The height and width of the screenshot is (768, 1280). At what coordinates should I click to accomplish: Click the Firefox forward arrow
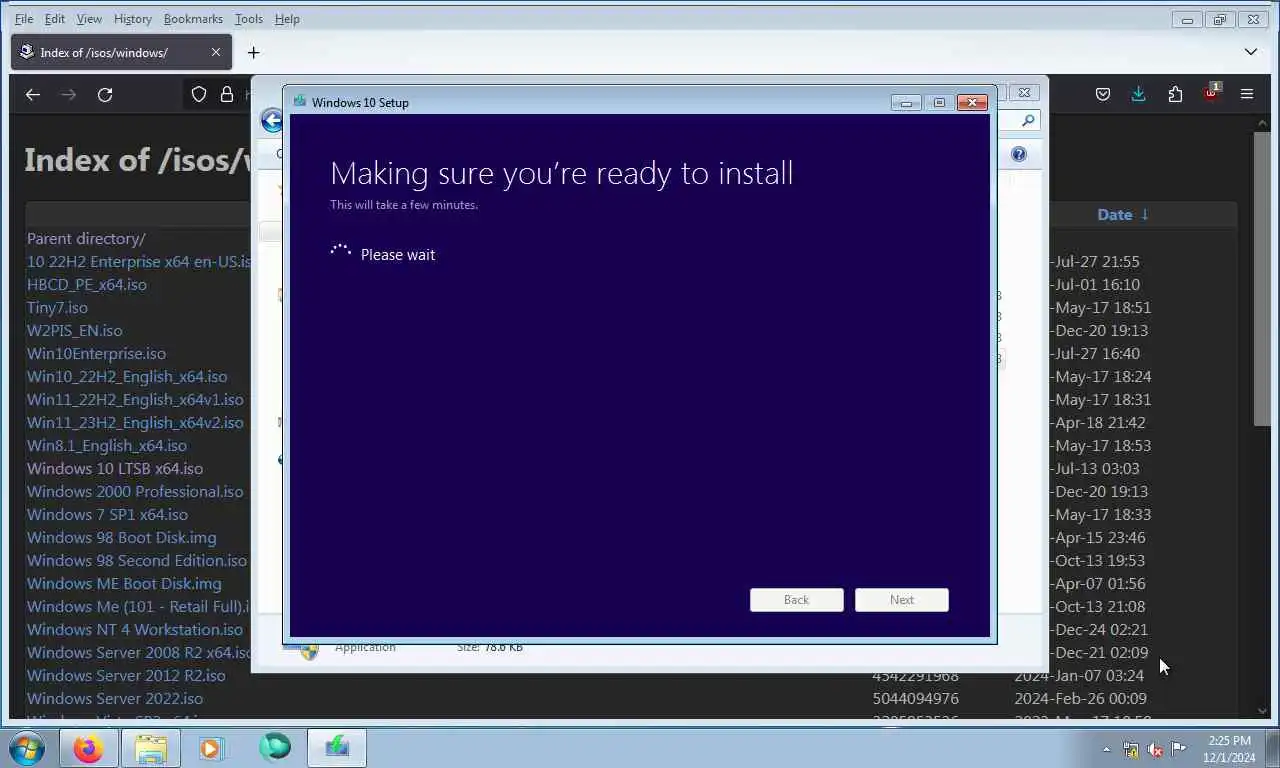69,94
